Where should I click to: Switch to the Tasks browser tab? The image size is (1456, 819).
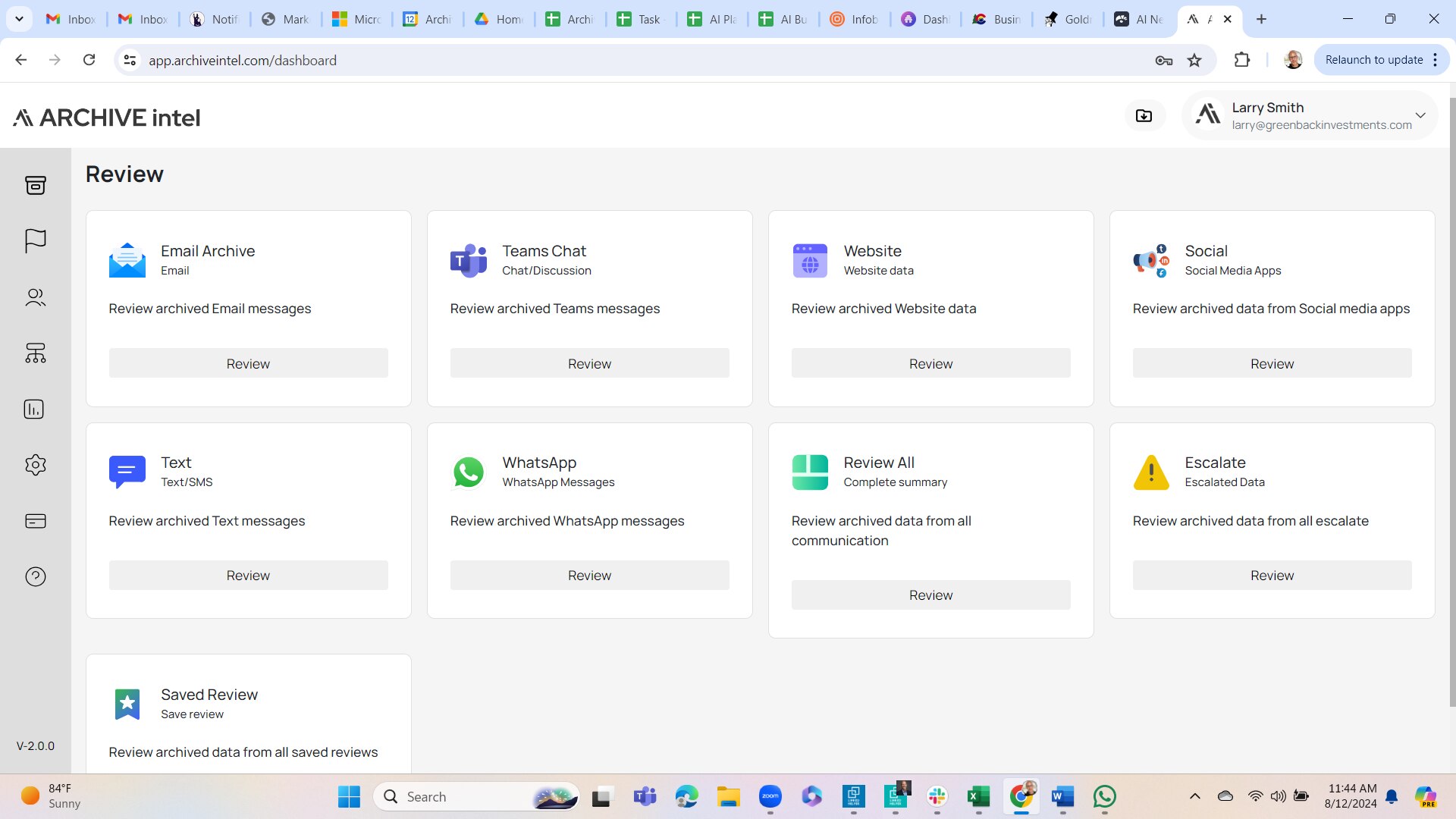641,19
